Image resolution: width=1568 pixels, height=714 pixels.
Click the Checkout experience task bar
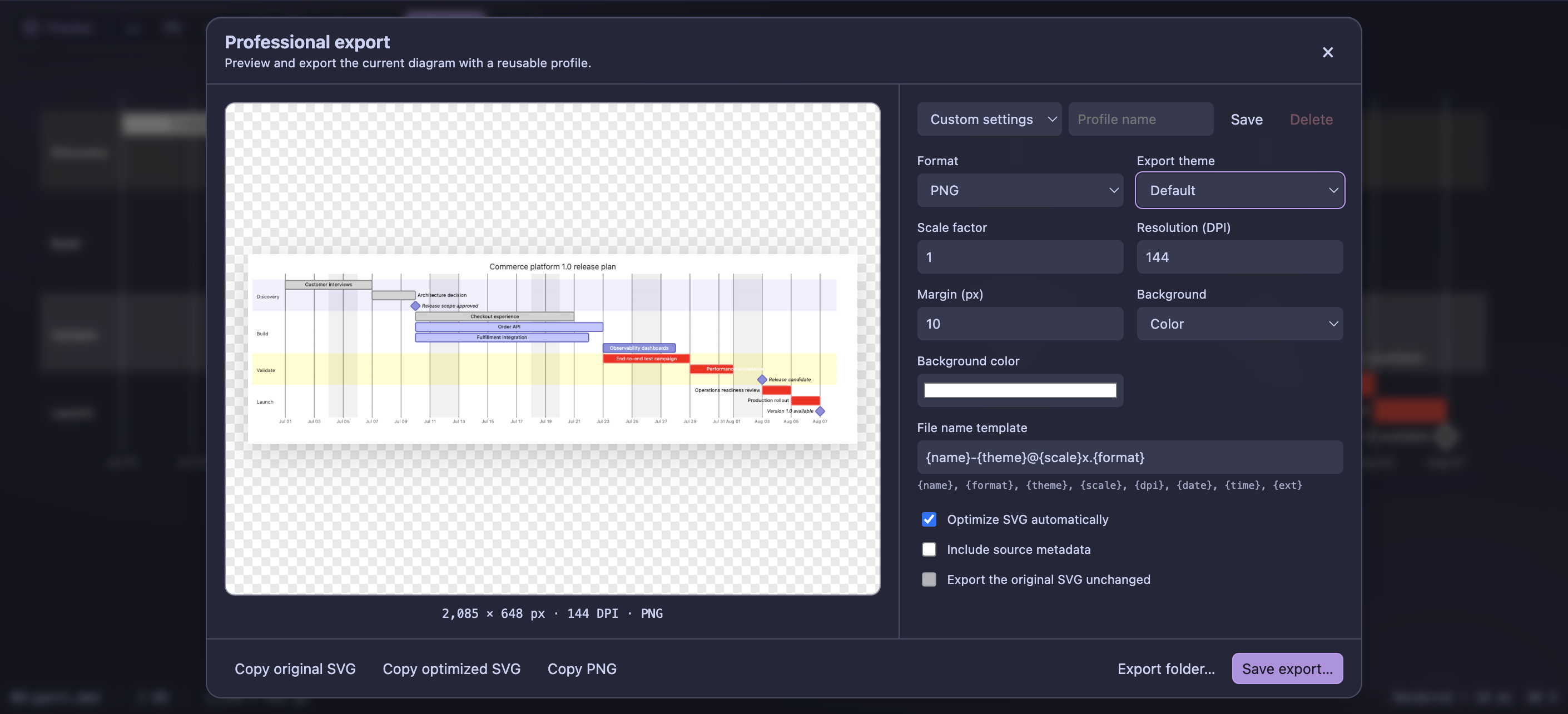(494, 316)
